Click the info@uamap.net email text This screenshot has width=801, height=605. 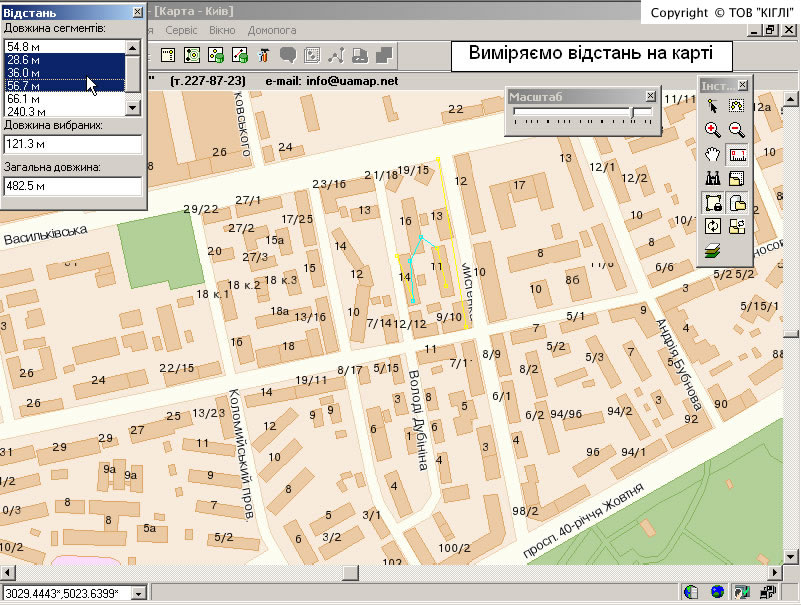point(352,81)
